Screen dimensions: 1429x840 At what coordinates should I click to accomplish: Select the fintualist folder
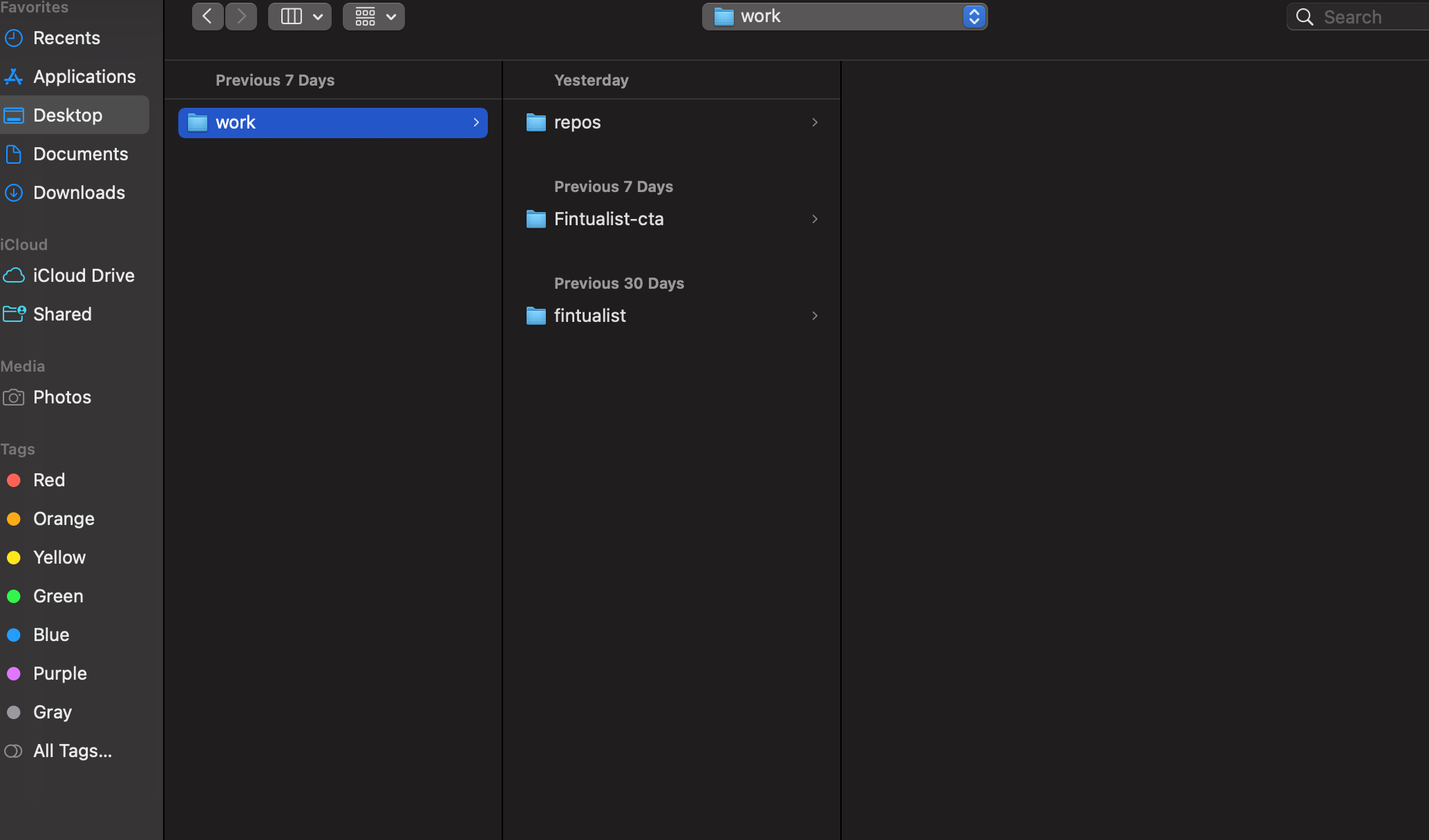pos(589,316)
